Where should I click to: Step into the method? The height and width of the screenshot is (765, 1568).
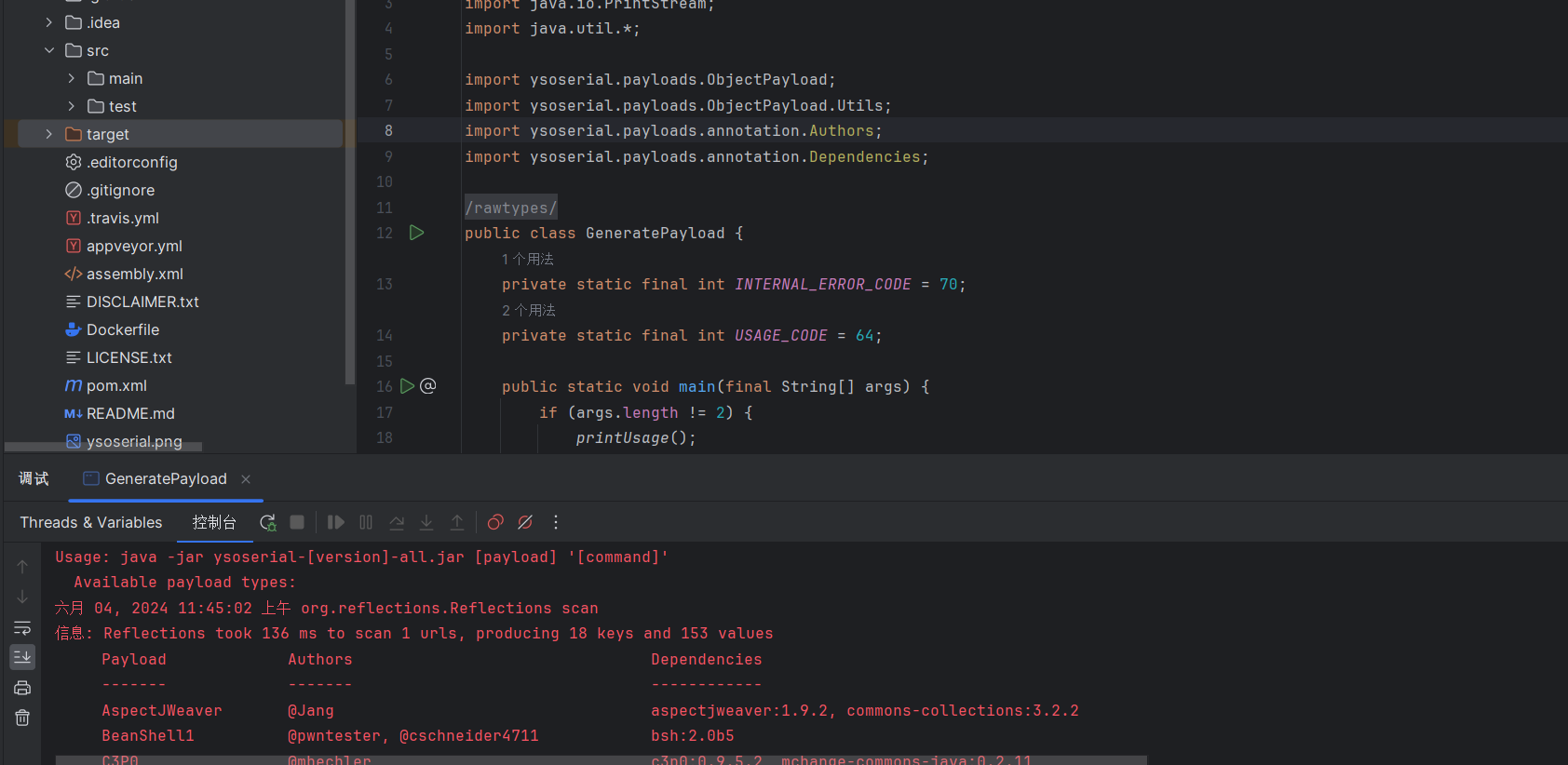pos(426,522)
